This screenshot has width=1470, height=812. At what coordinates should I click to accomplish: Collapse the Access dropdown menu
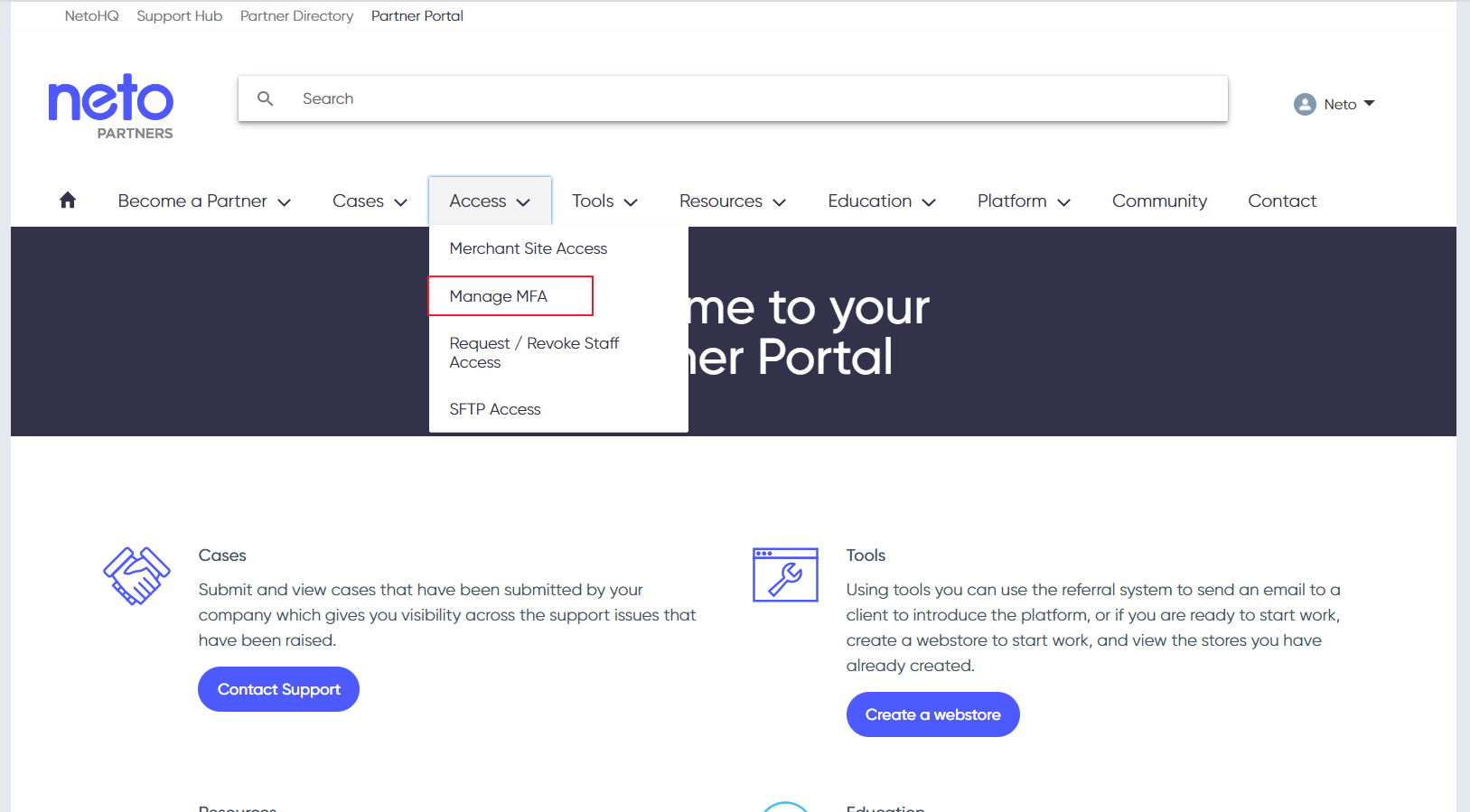pyautogui.click(x=490, y=201)
